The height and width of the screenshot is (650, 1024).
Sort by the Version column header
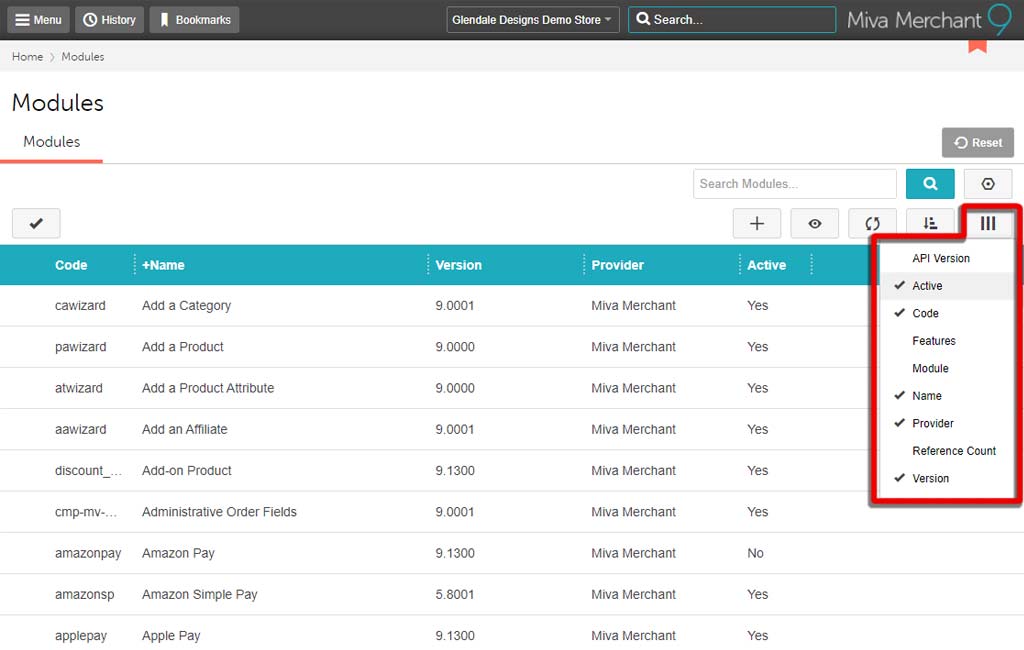(458, 265)
